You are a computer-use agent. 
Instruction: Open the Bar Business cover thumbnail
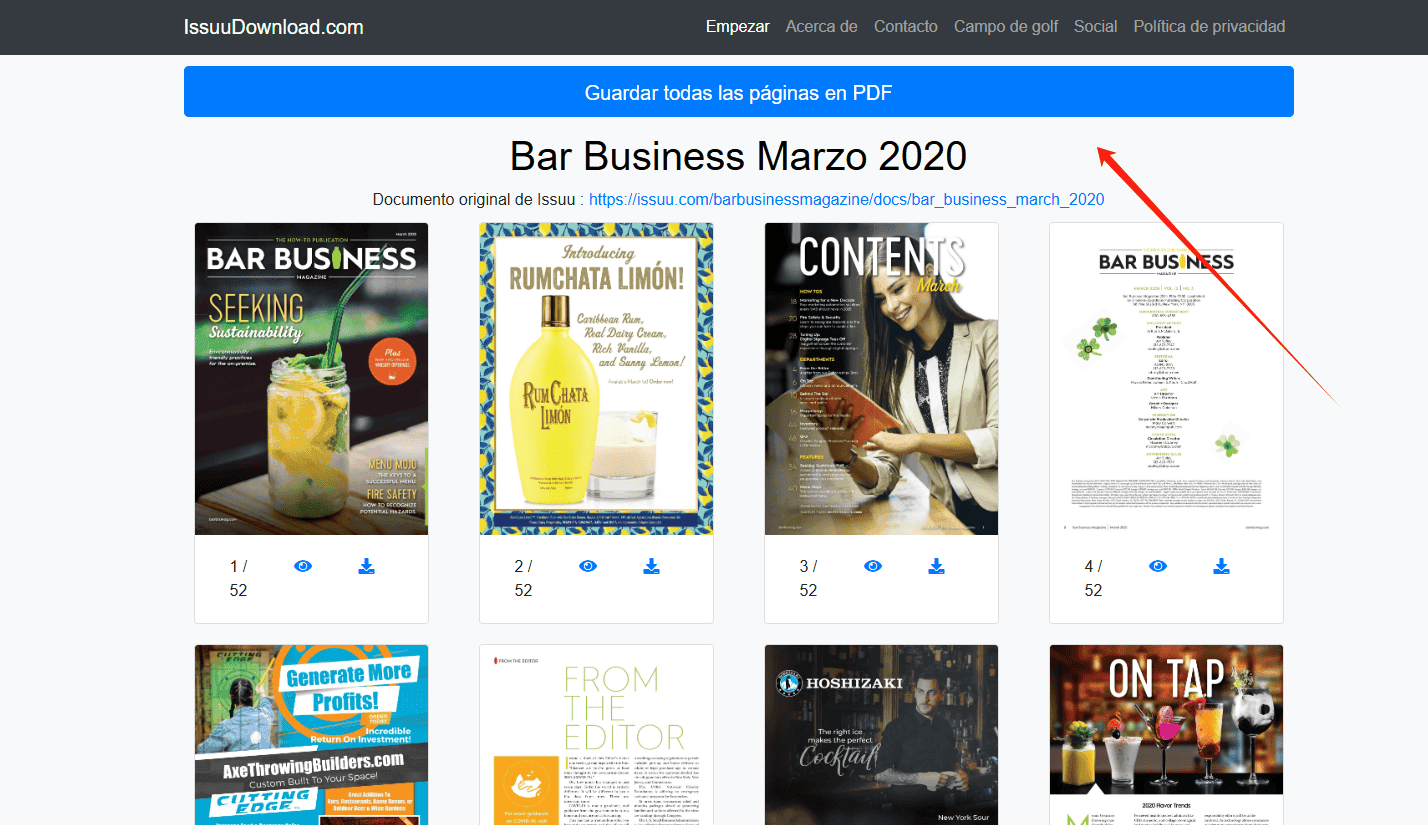point(311,379)
